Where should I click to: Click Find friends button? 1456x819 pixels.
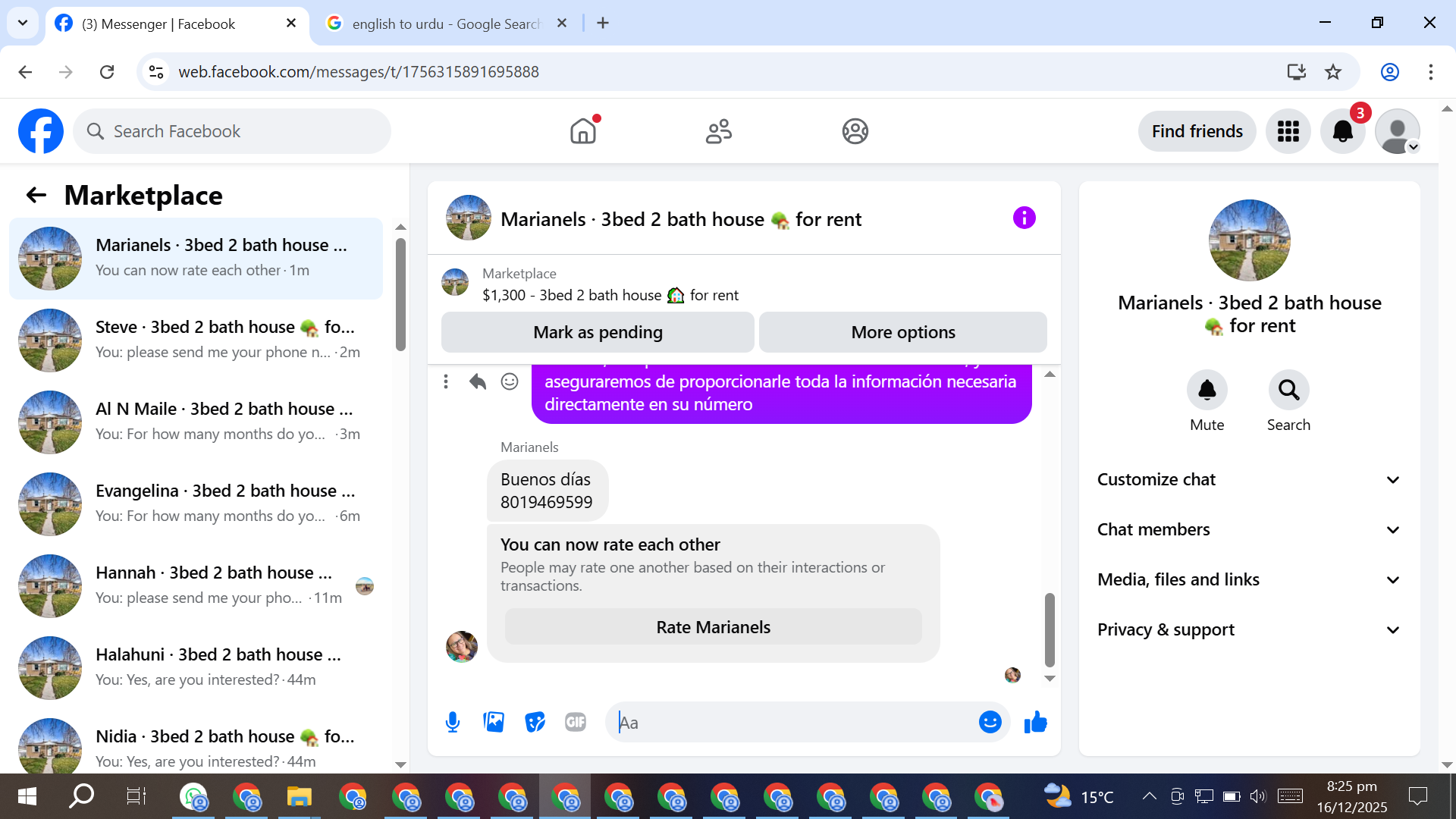click(1197, 131)
